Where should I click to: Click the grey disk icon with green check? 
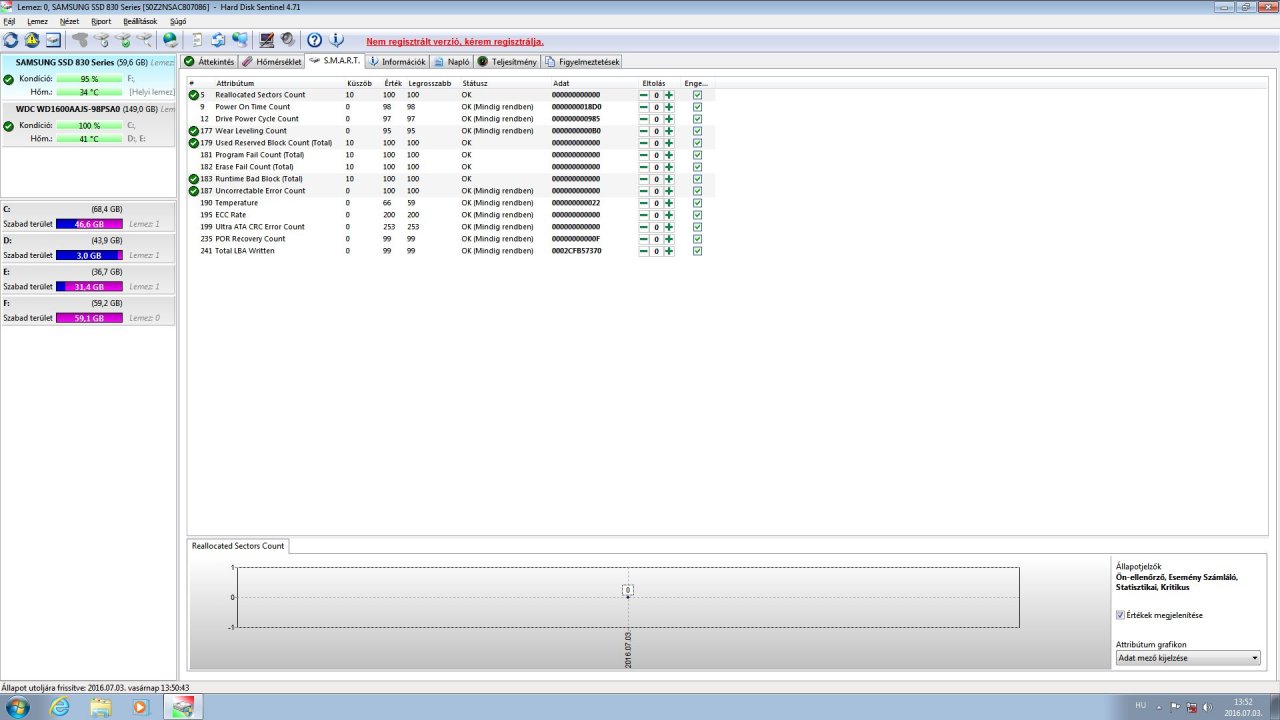click(x=123, y=40)
